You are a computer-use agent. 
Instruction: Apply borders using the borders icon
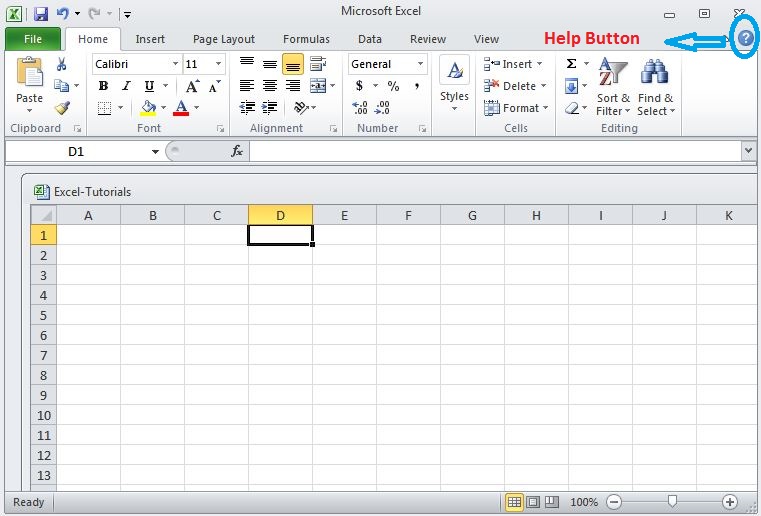click(104, 108)
